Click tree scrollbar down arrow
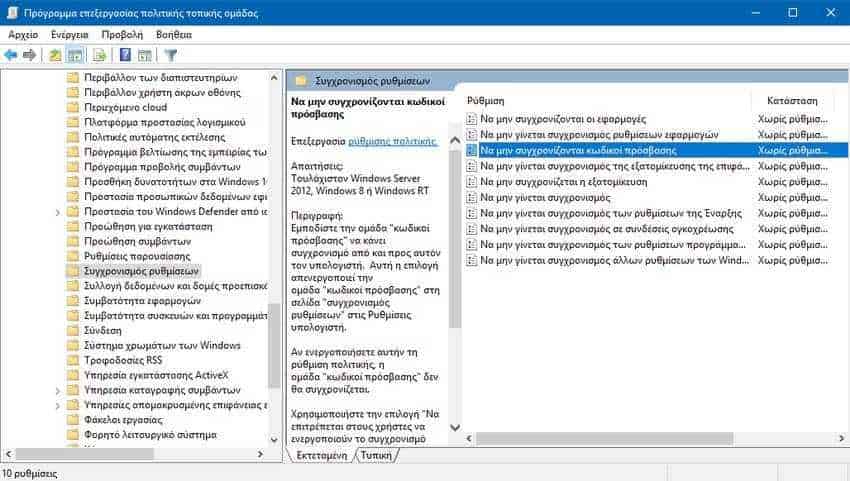The width and height of the screenshot is (850, 481). pyautogui.click(x=274, y=440)
